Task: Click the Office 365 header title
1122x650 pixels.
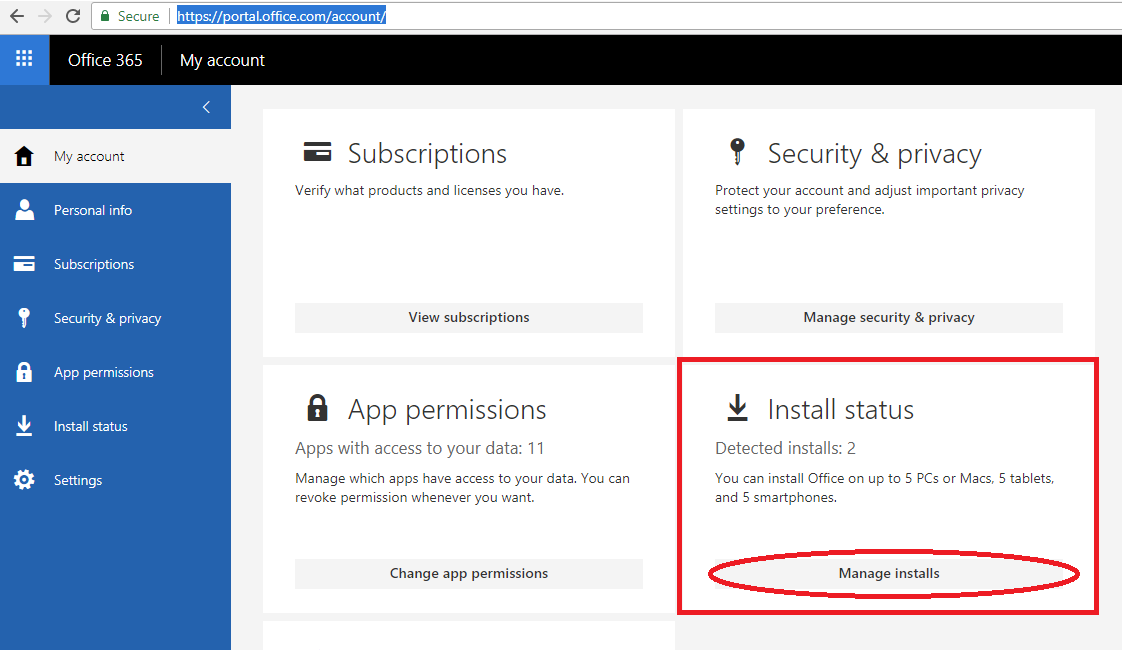Action: (x=105, y=60)
